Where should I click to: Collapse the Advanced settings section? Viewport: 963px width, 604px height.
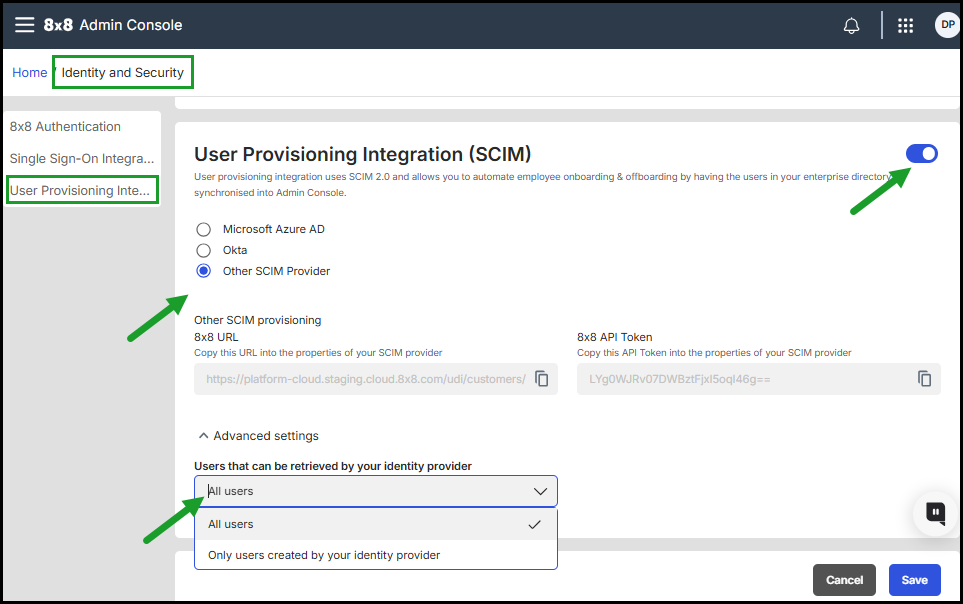pos(259,436)
